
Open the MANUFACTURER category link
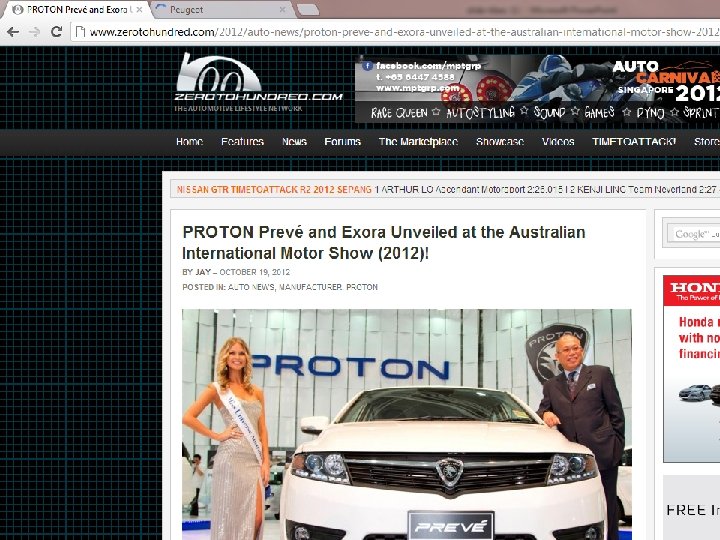coord(310,287)
